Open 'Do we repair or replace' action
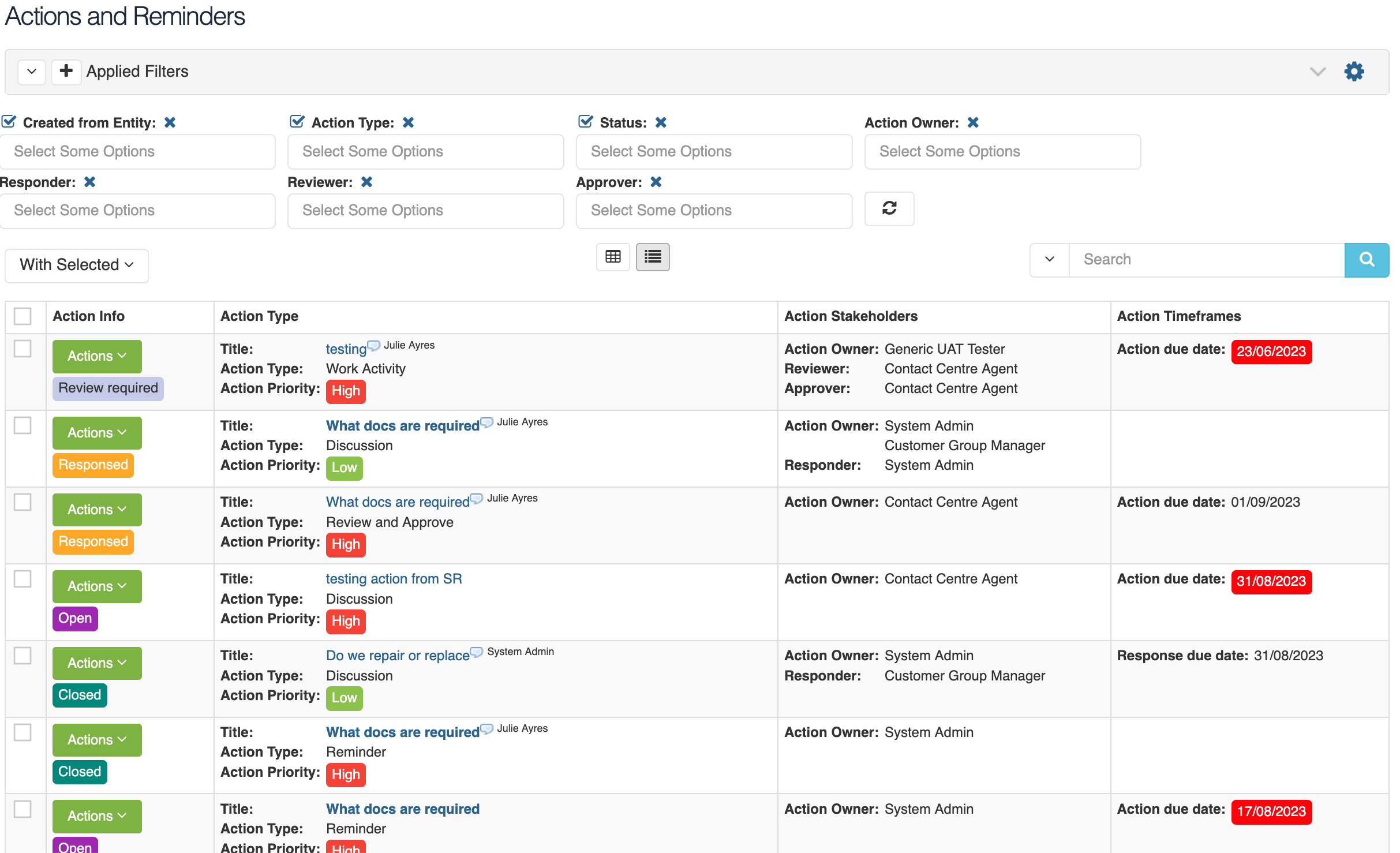The image size is (1400, 853). tap(397, 655)
